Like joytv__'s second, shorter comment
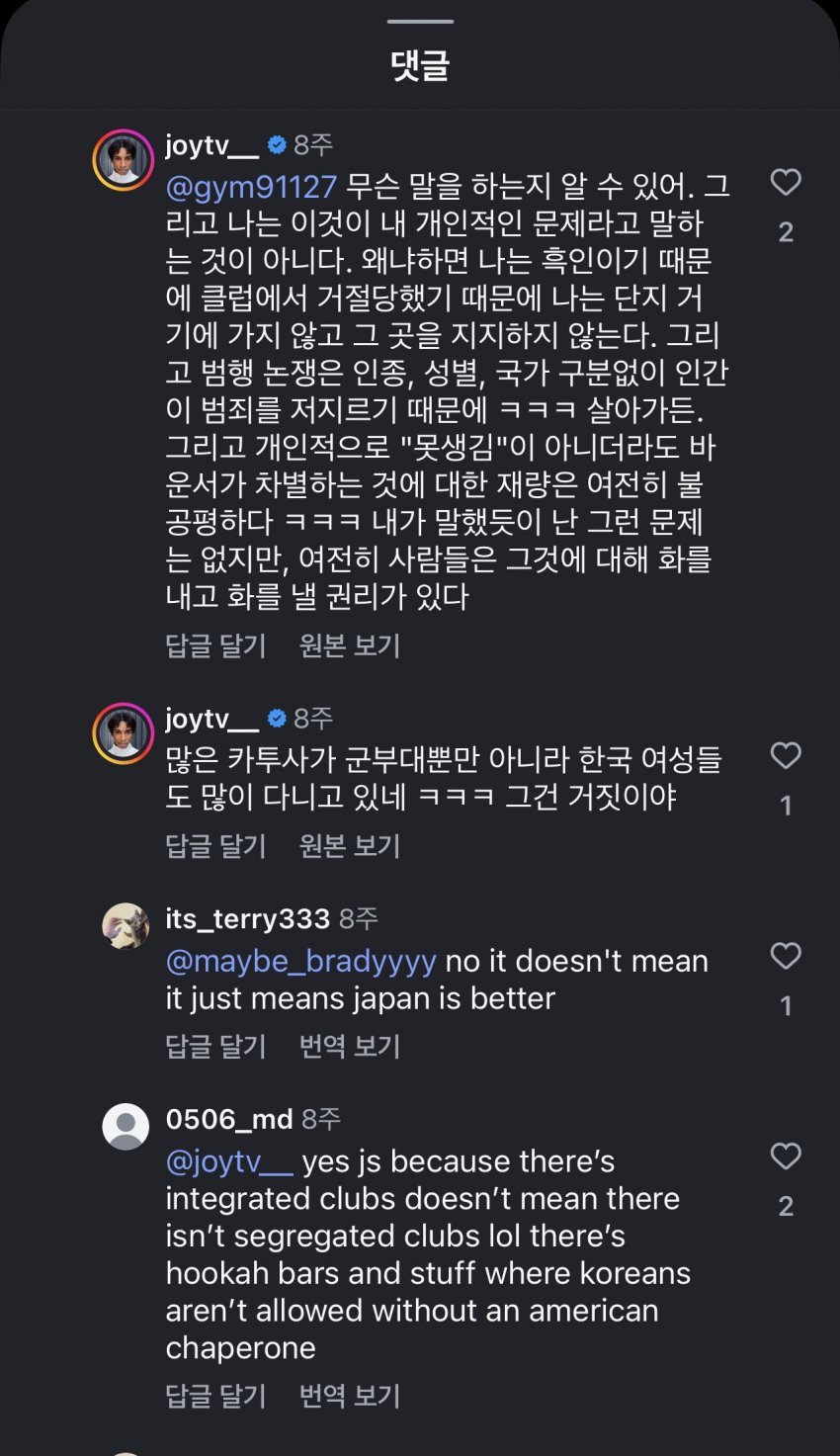Image resolution: width=840 pixels, height=1456 pixels. (785, 756)
